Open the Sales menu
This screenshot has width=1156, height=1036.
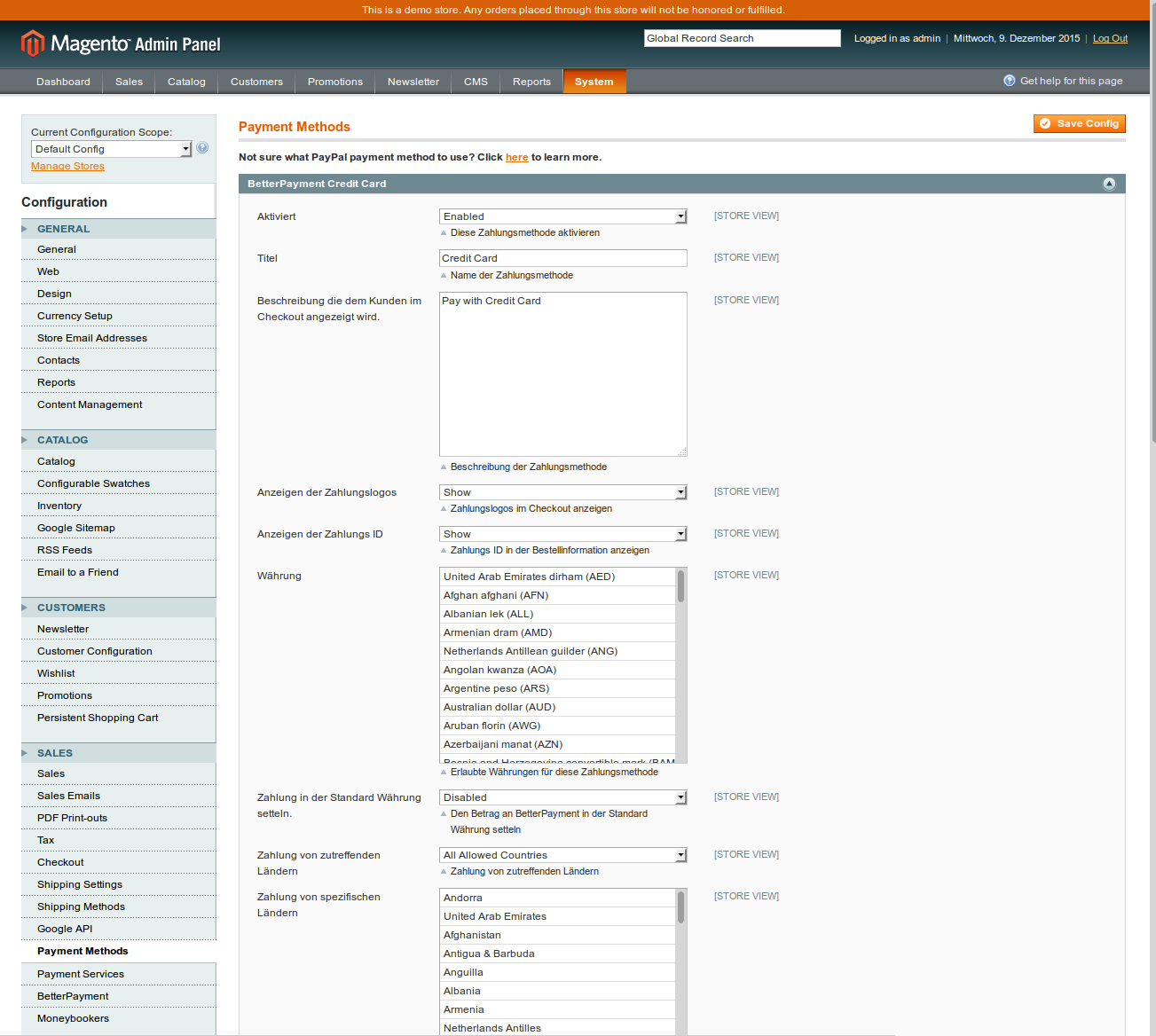(129, 82)
